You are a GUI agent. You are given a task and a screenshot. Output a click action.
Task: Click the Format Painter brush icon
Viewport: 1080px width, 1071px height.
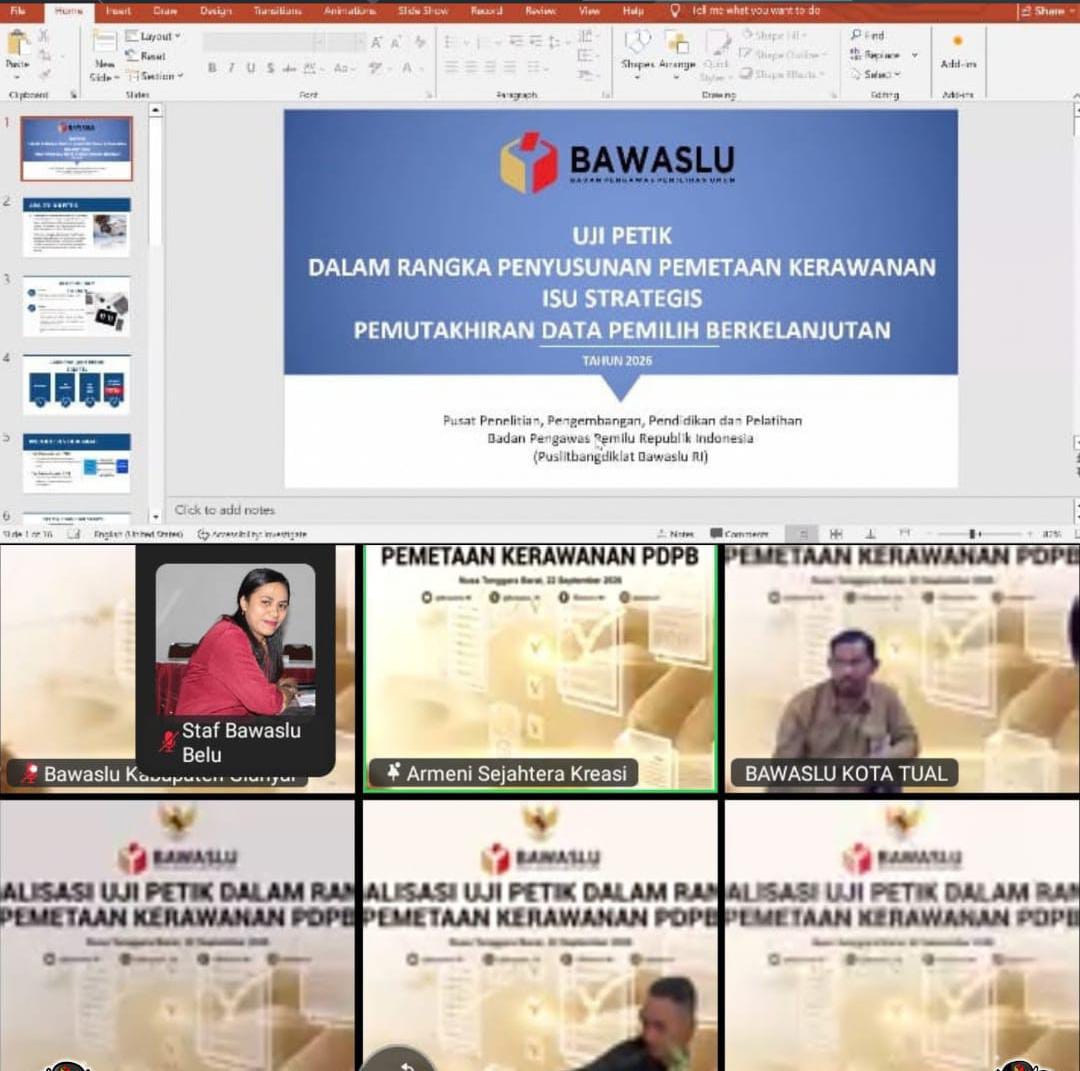[44, 74]
